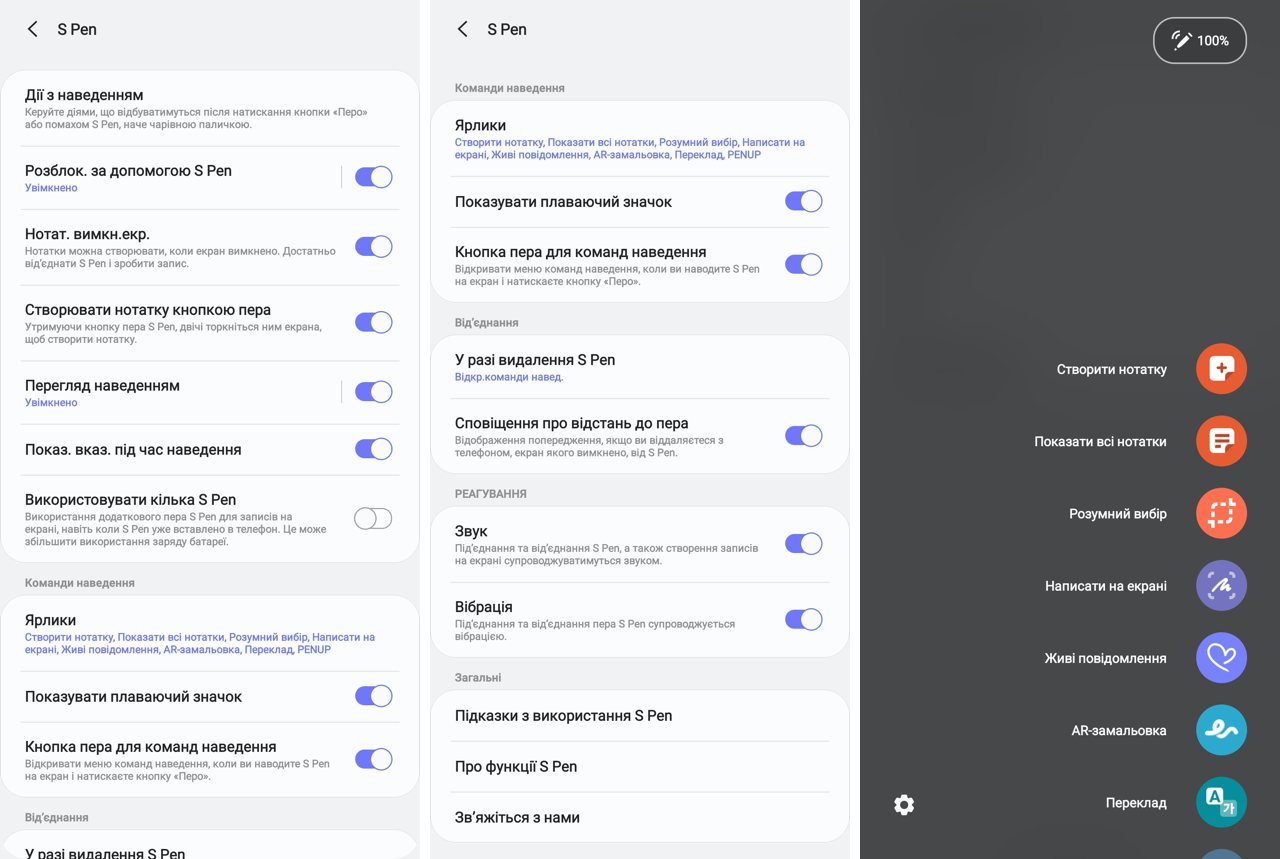This screenshot has width=1280, height=859.
Task: Open the Переклад translate icon
Action: (1221, 802)
